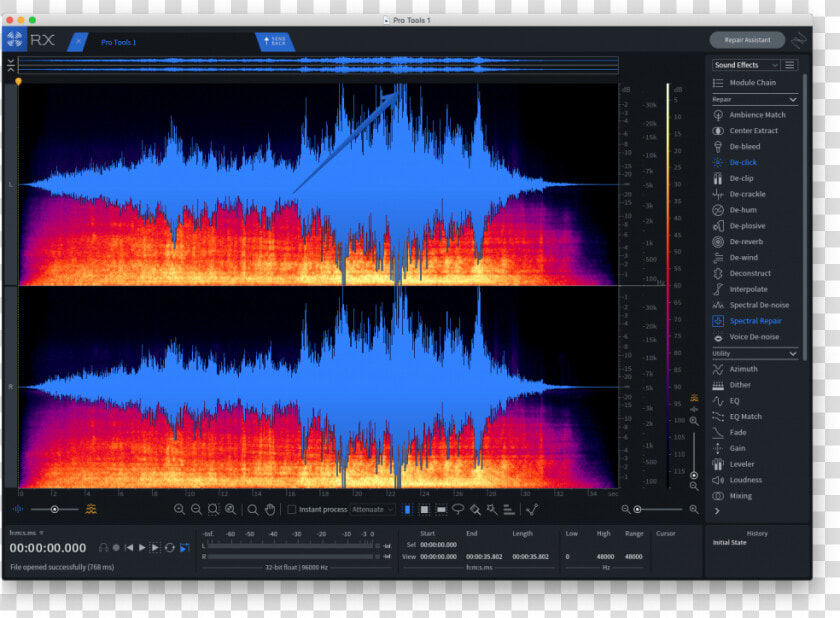
Task: Open the Center Extract module
Action: coord(745,131)
